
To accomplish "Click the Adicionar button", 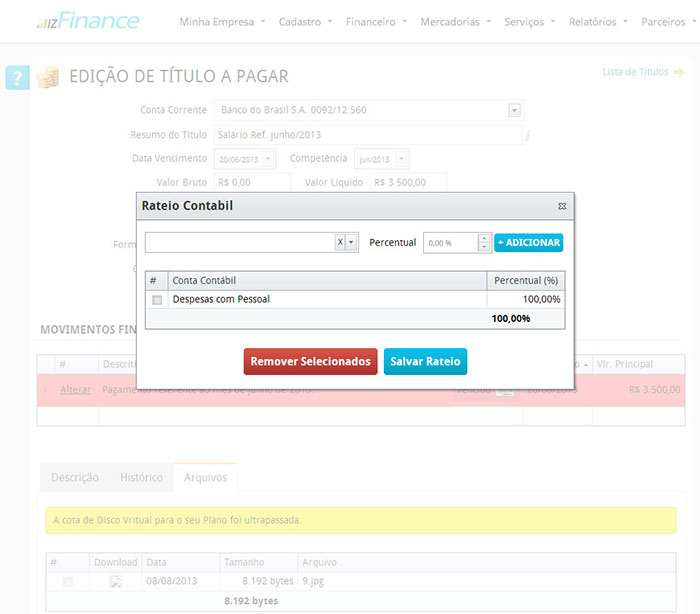I will 528,242.
